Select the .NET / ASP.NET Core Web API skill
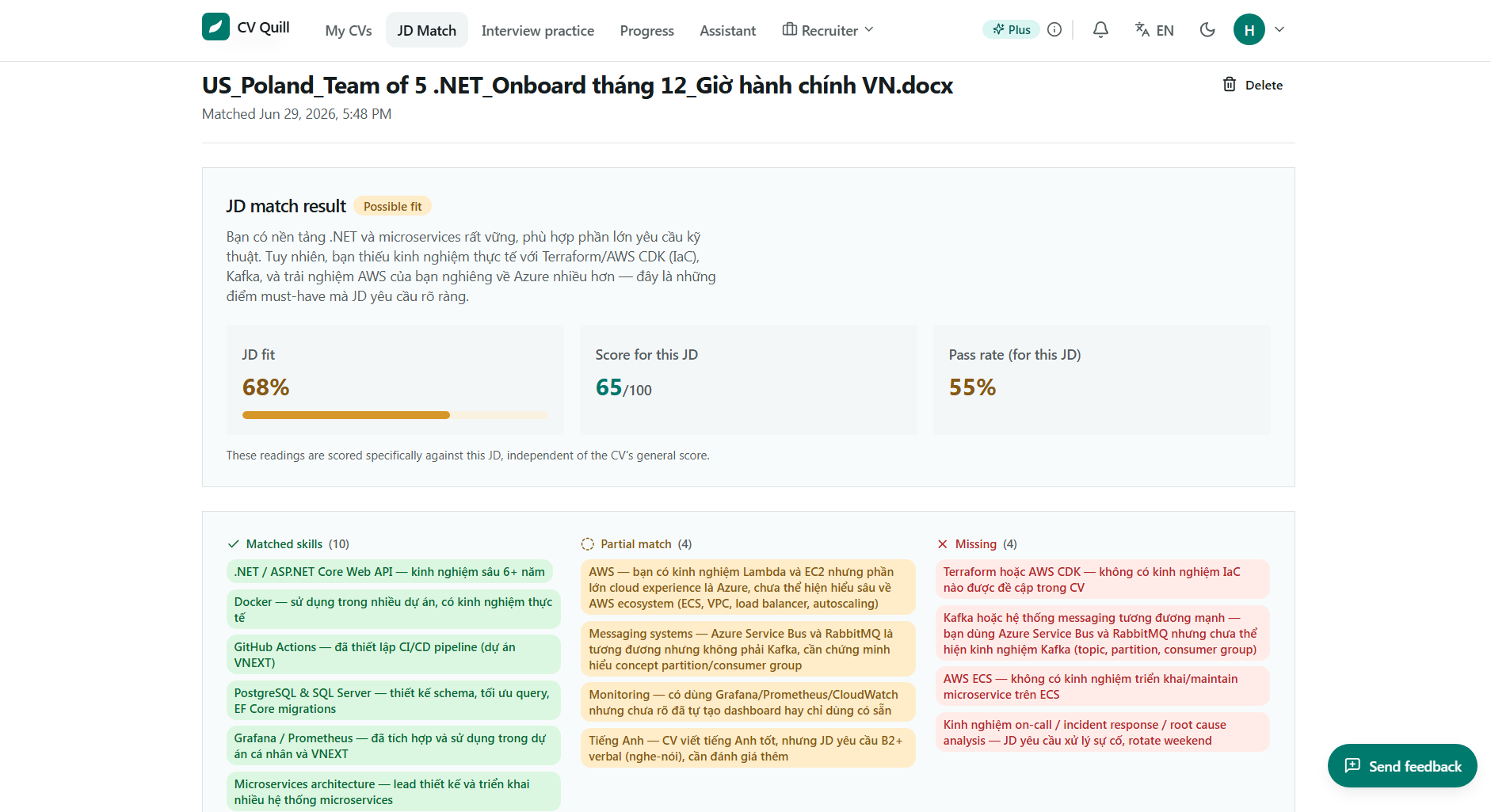This screenshot has width=1491, height=812. (390, 571)
